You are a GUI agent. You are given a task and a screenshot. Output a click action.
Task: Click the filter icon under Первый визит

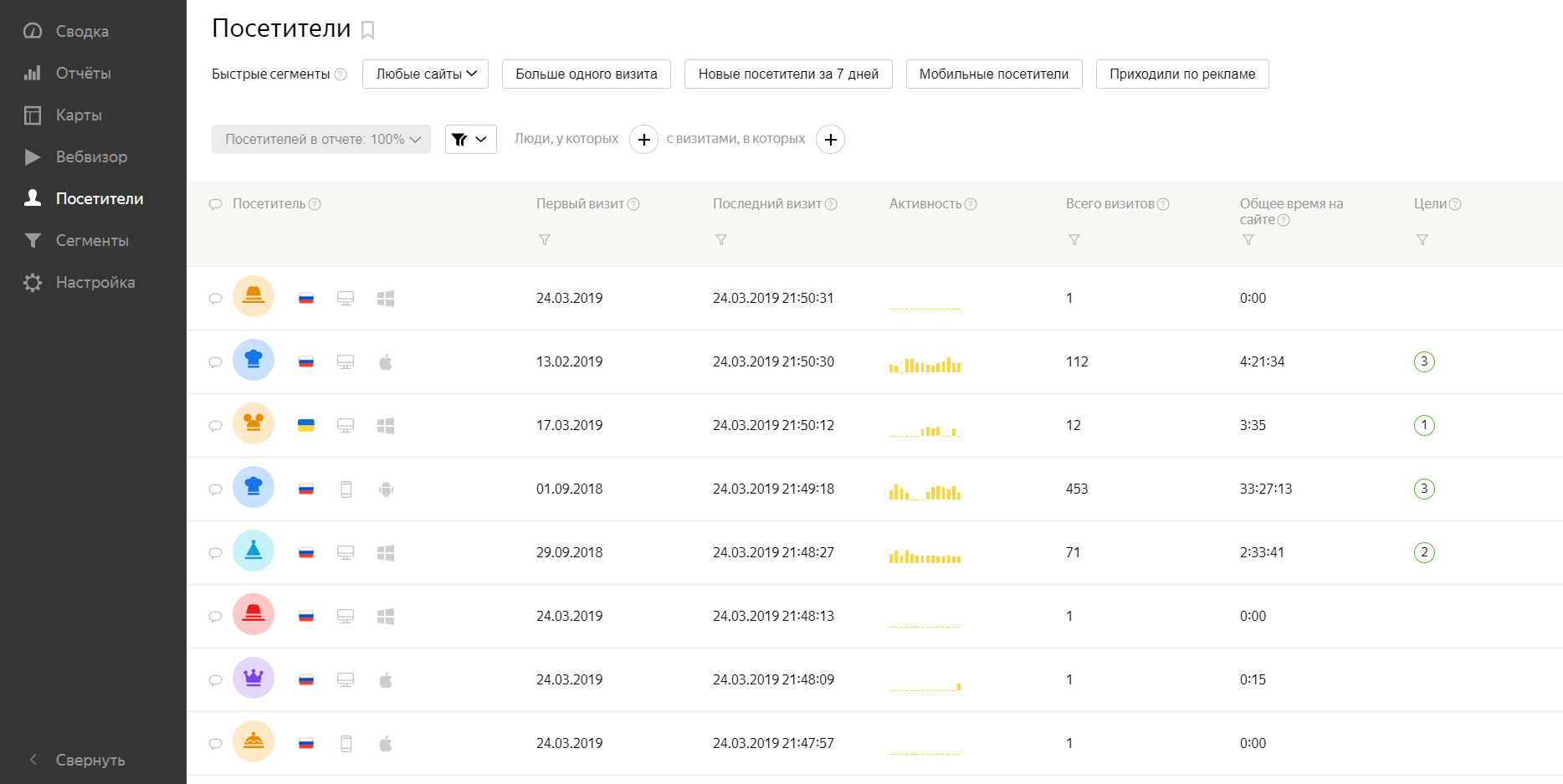point(545,240)
